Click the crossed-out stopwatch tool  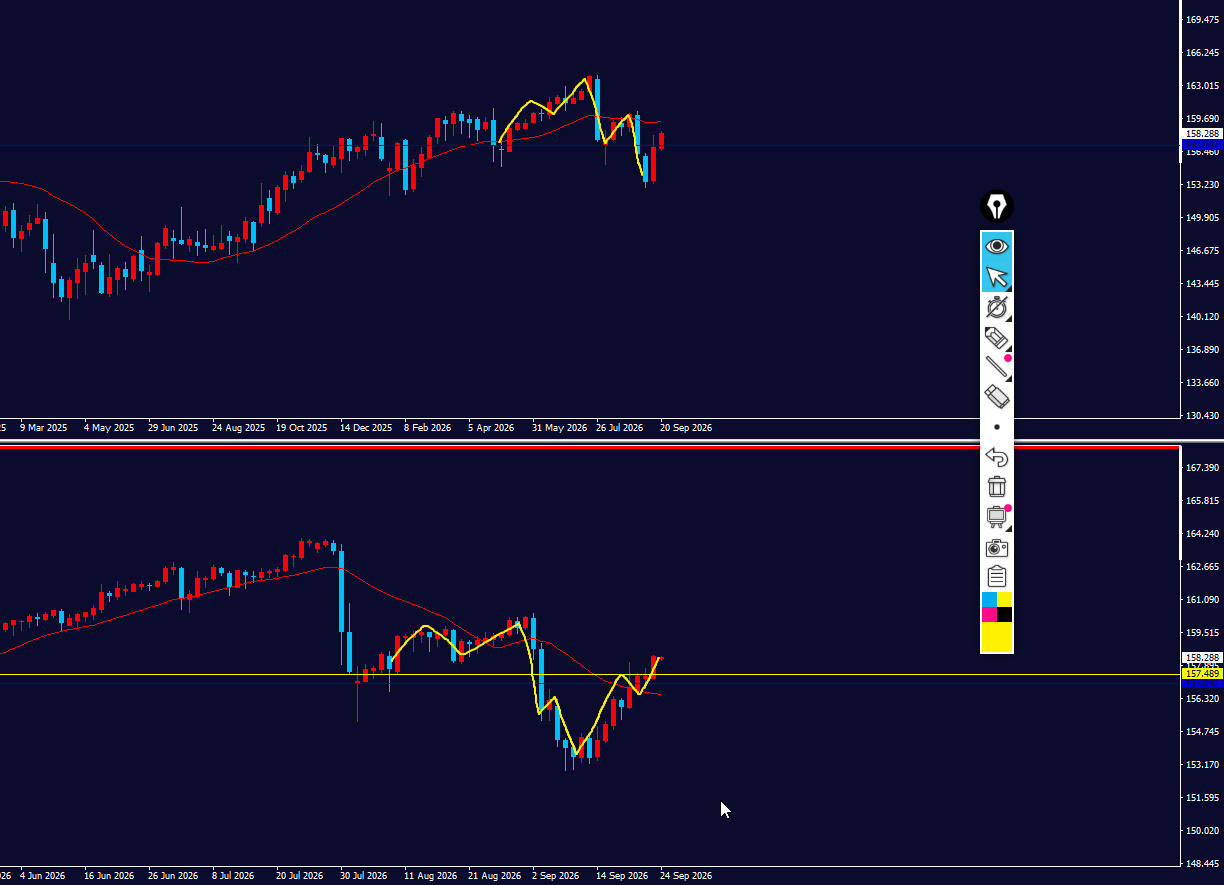coord(997,308)
